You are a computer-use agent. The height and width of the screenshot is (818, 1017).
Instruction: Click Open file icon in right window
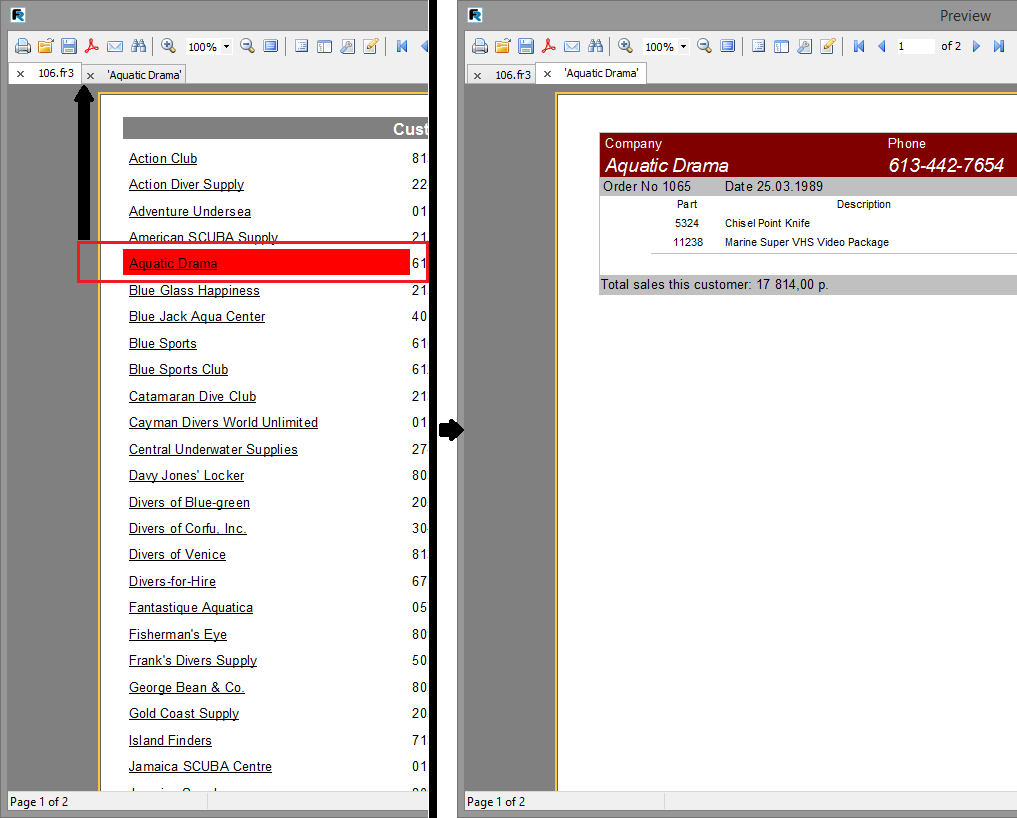(503, 46)
